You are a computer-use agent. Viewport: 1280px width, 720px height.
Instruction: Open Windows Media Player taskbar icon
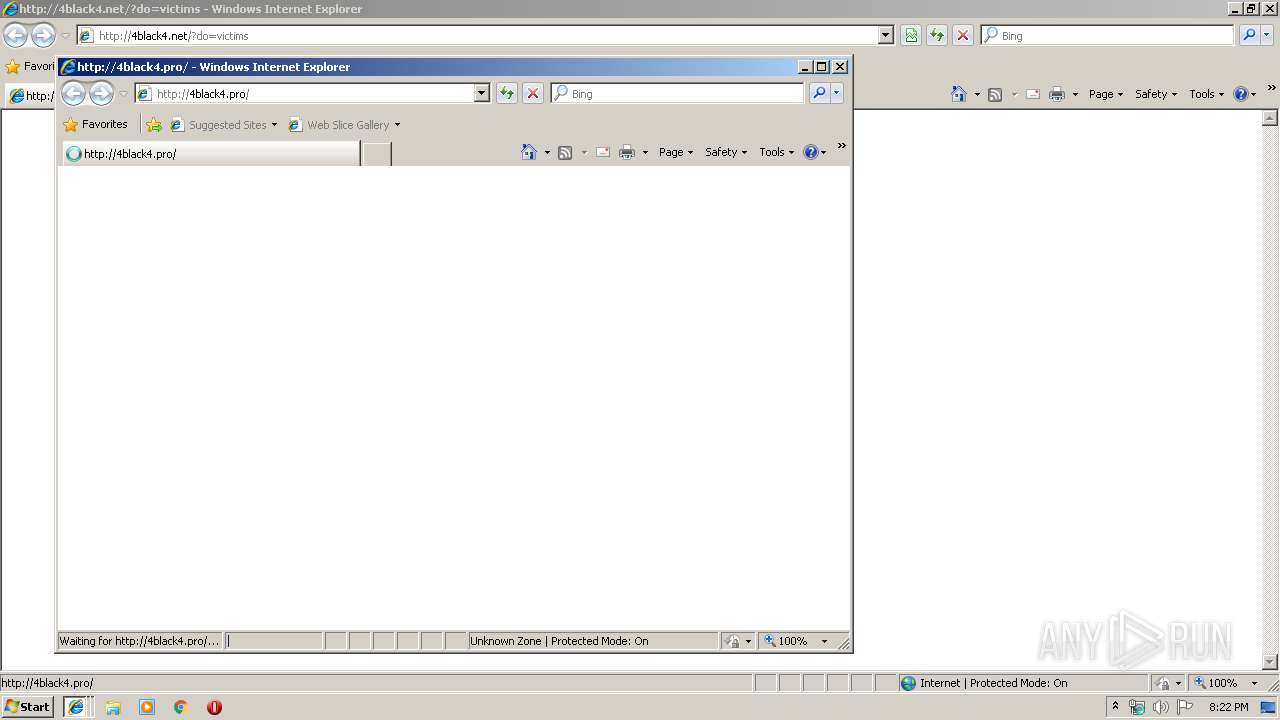pos(147,707)
